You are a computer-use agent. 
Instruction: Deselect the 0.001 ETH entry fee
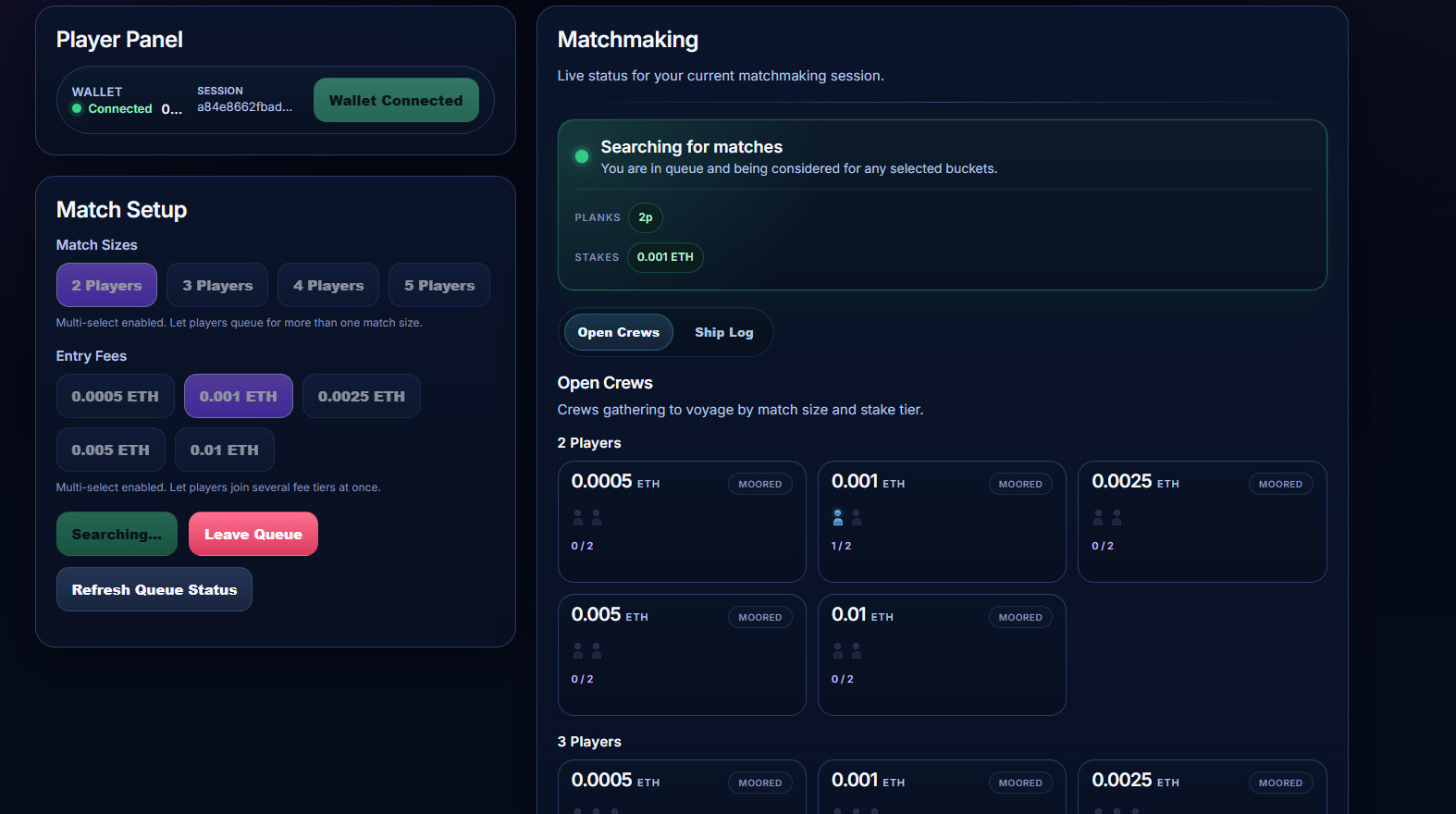[239, 396]
